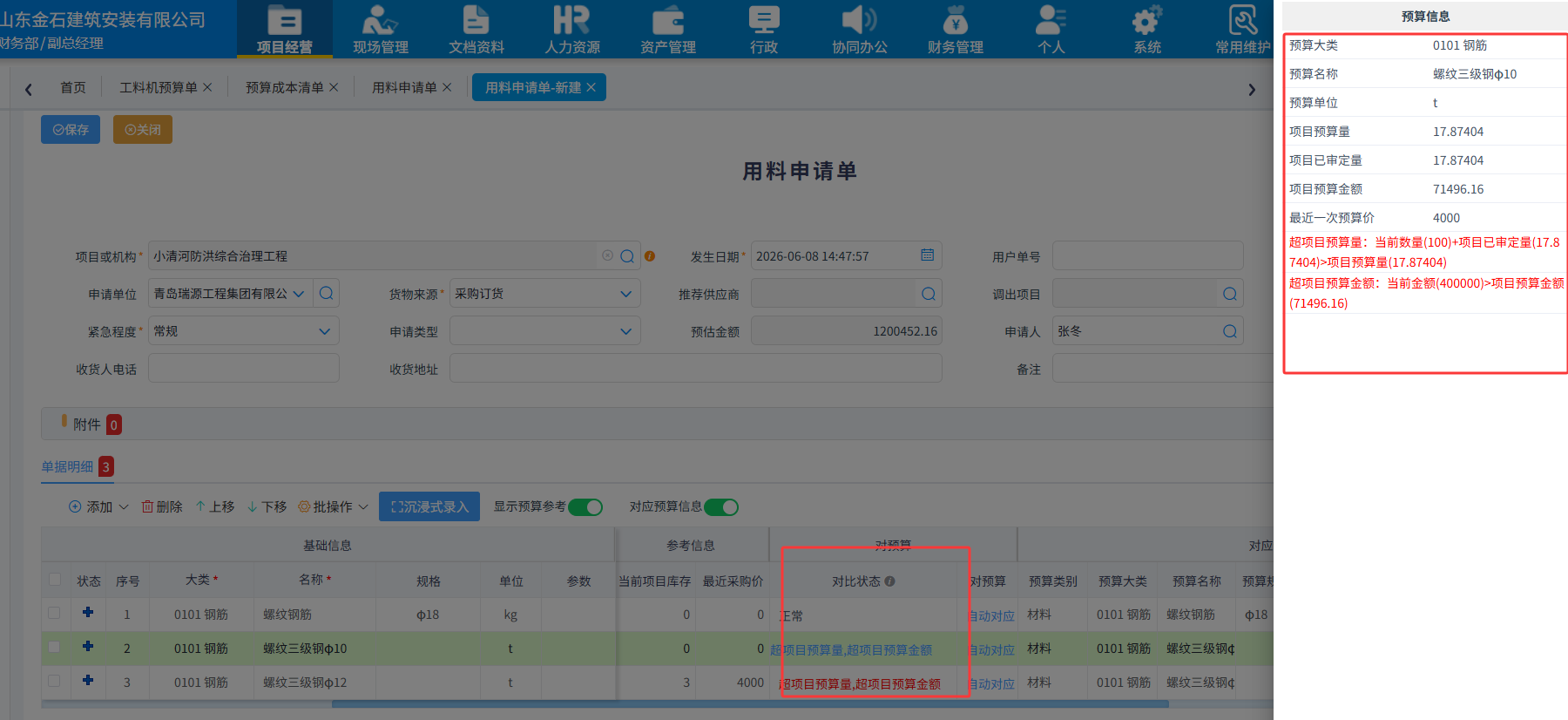Open the 批操作 dropdown menu
The image size is (1568, 720).
tap(334, 507)
